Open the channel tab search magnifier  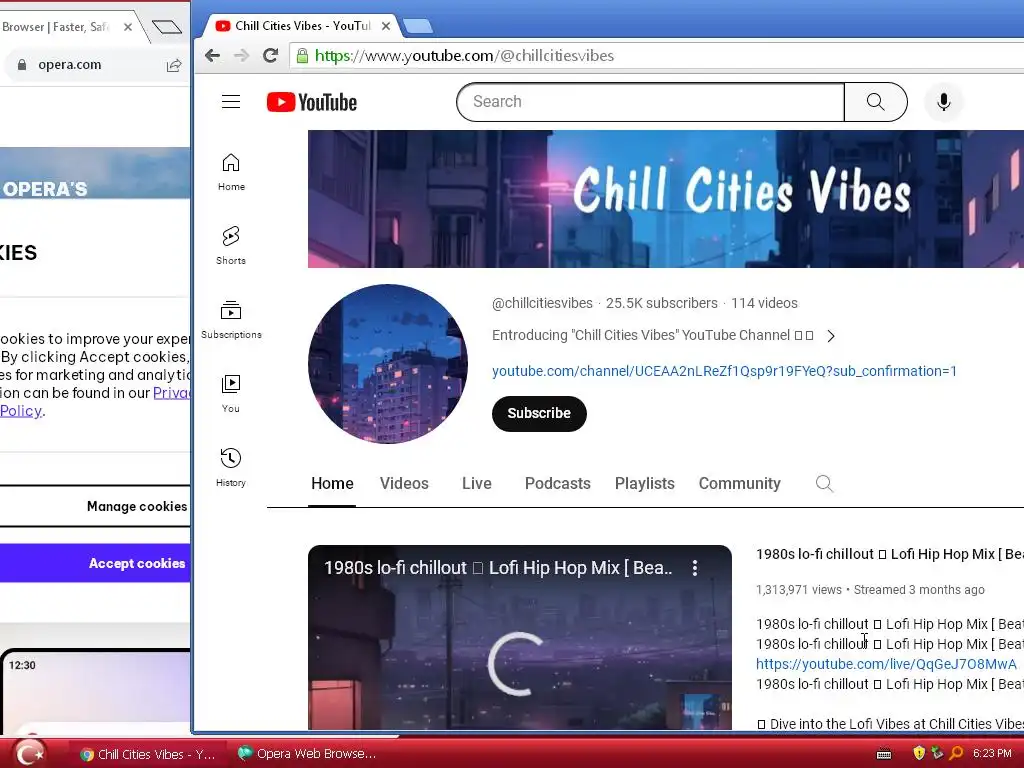point(824,483)
